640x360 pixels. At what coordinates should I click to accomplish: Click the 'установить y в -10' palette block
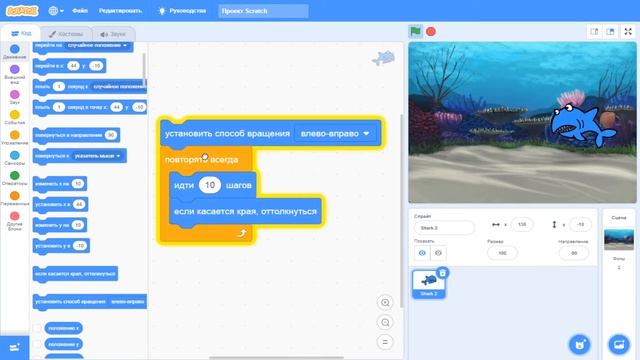61,246
